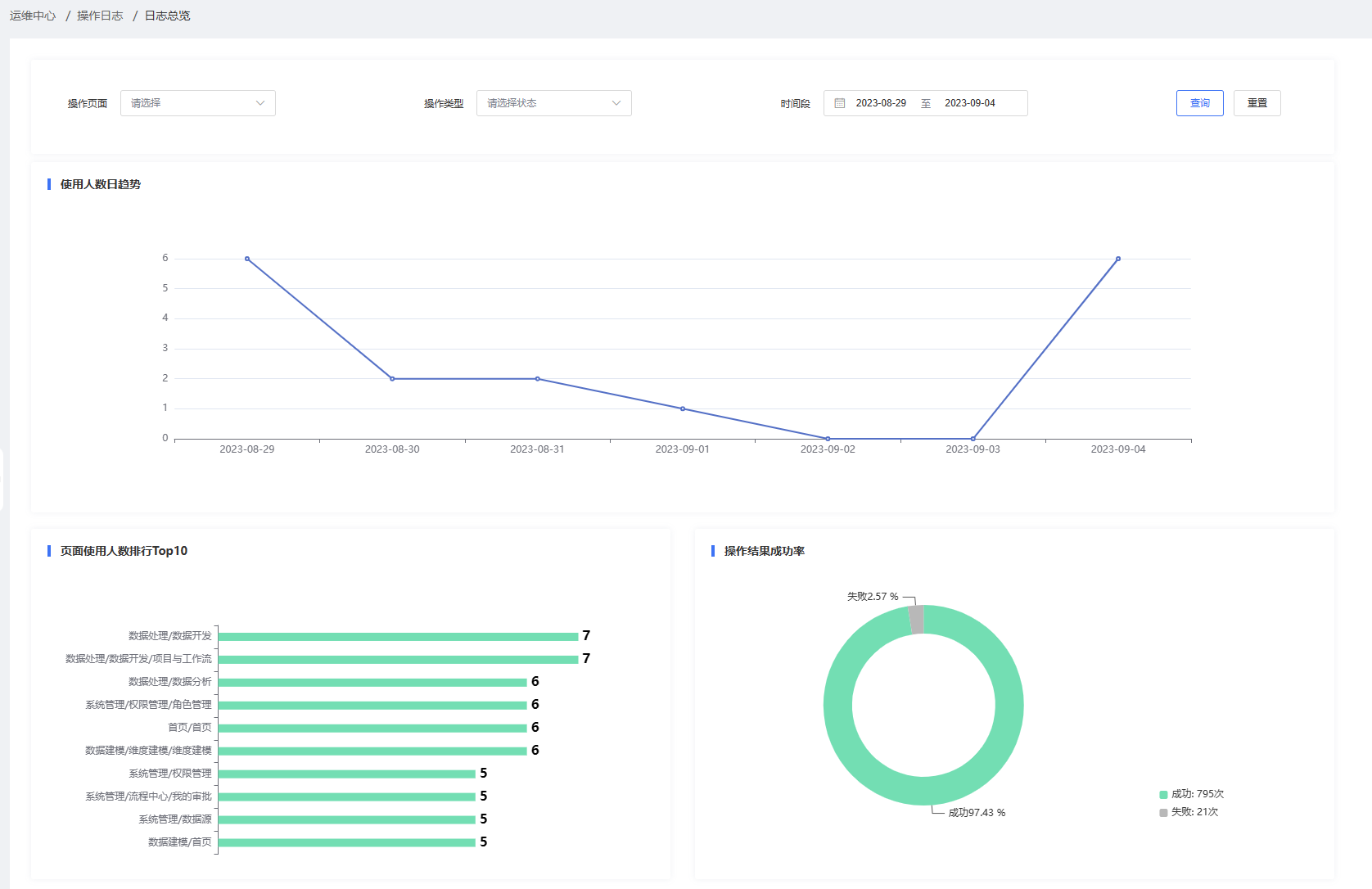
Task: Click the 时间段 field label
Action: tap(795, 104)
